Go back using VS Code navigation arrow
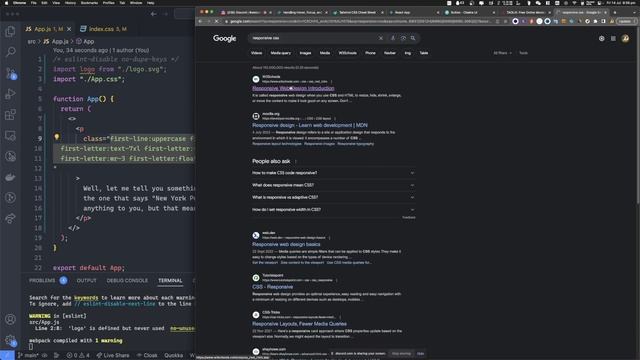The image size is (640, 360). (x=153, y=14)
